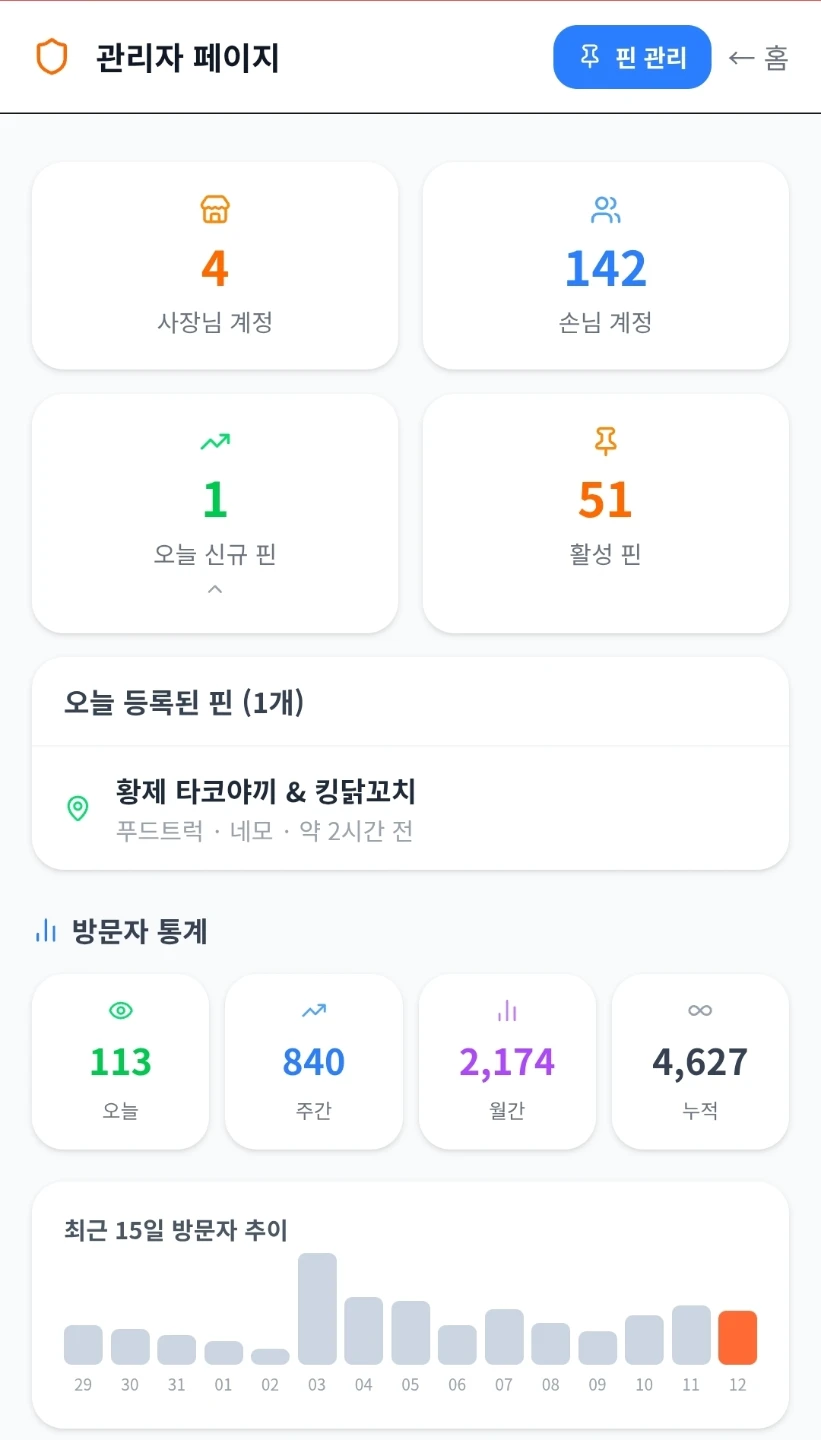Click the green location marker beside 황제 타코야끼
Viewport: 821px width, 1440px height.
coord(77,808)
